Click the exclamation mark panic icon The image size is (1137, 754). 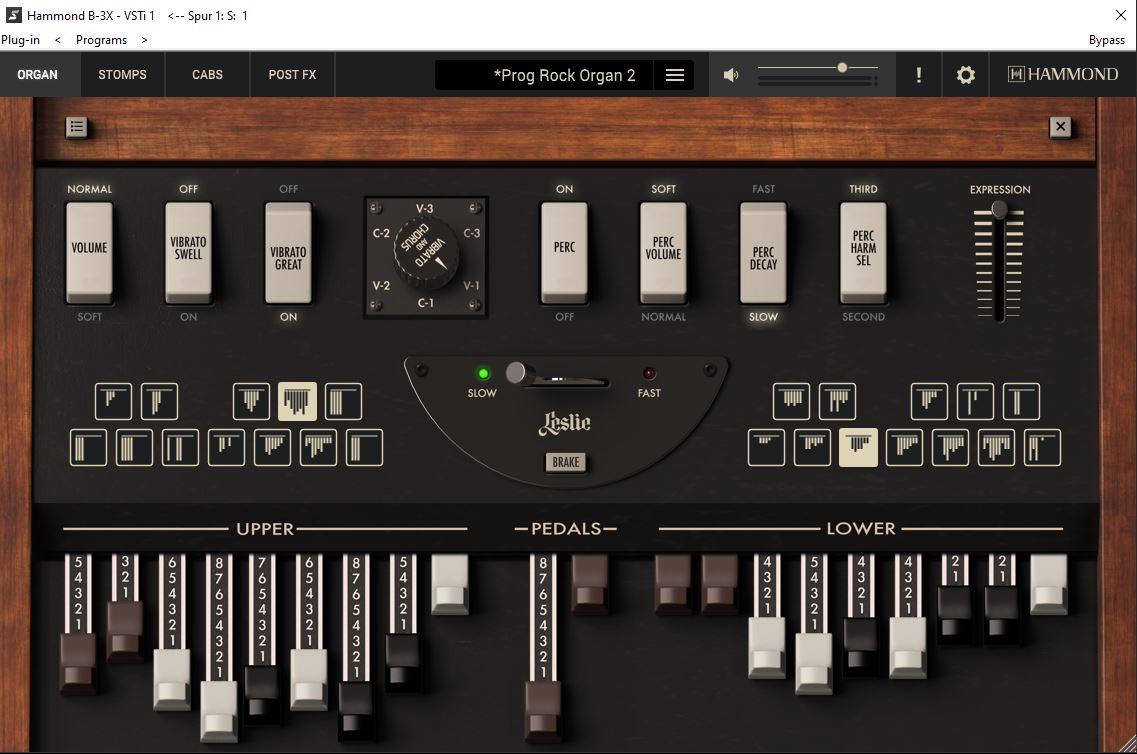(x=919, y=75)
